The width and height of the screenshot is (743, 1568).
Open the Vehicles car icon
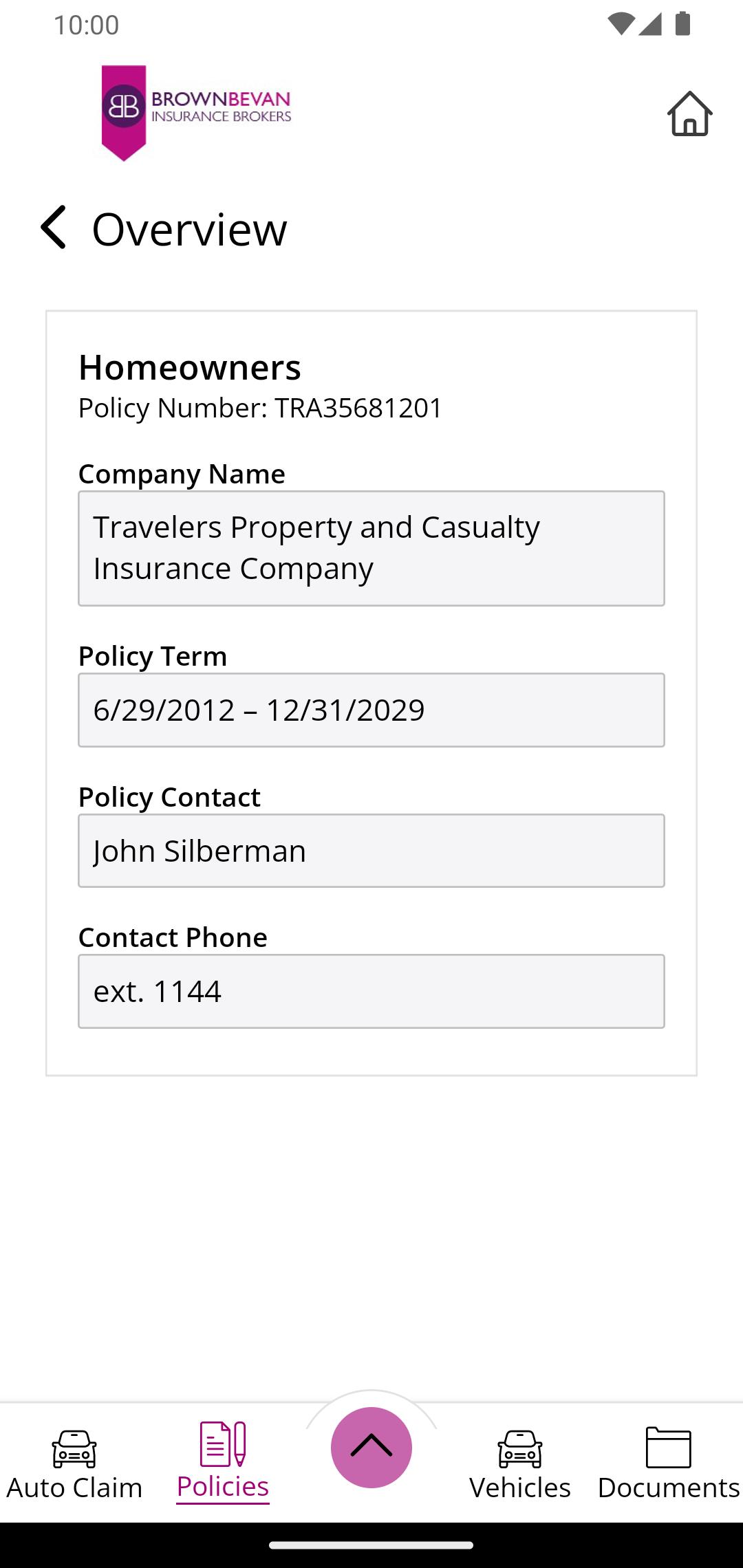pos(520,1448)
